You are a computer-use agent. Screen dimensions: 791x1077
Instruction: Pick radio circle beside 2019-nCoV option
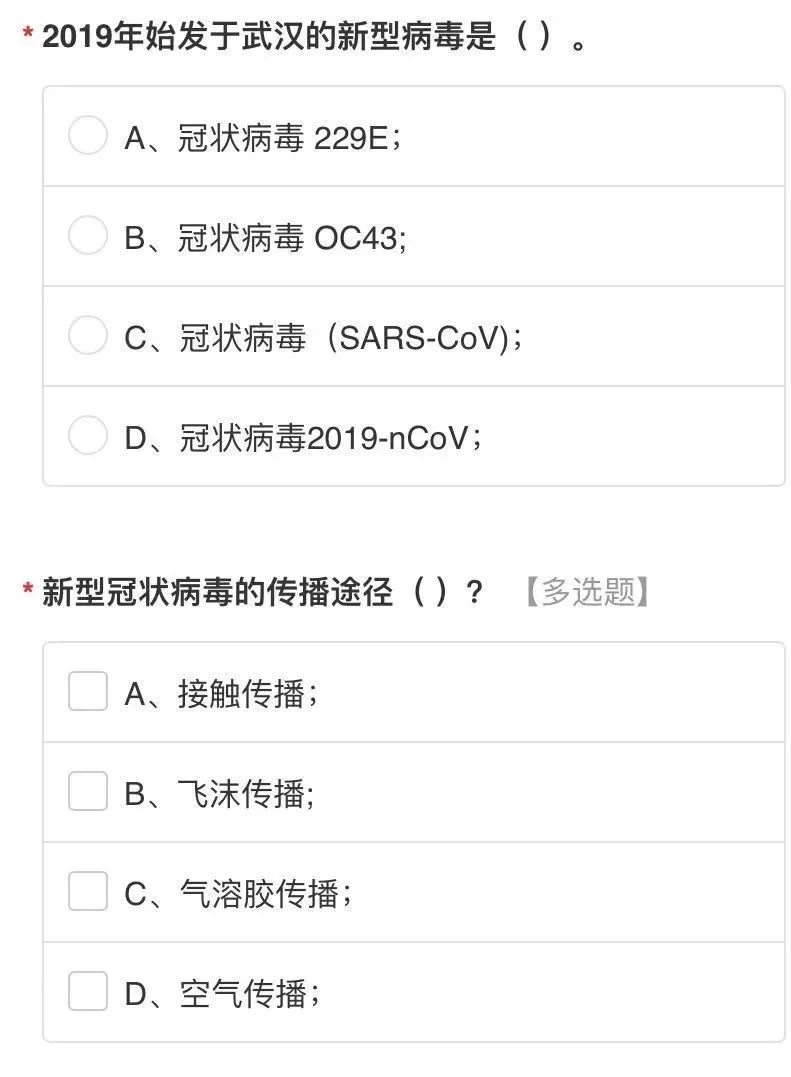coord(87,436)
